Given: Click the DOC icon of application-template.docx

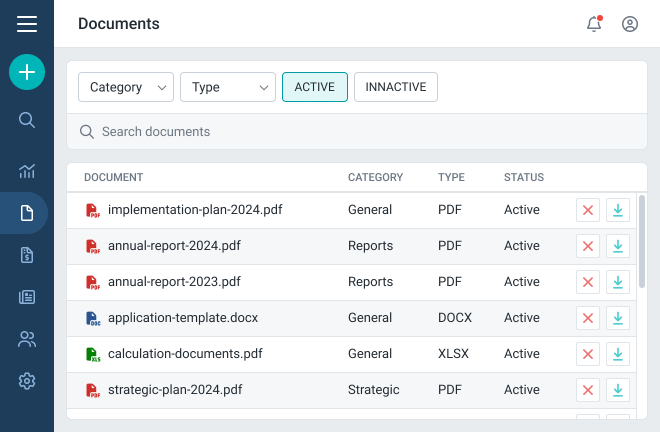Looking at the screenshot, I should [93, 318].
